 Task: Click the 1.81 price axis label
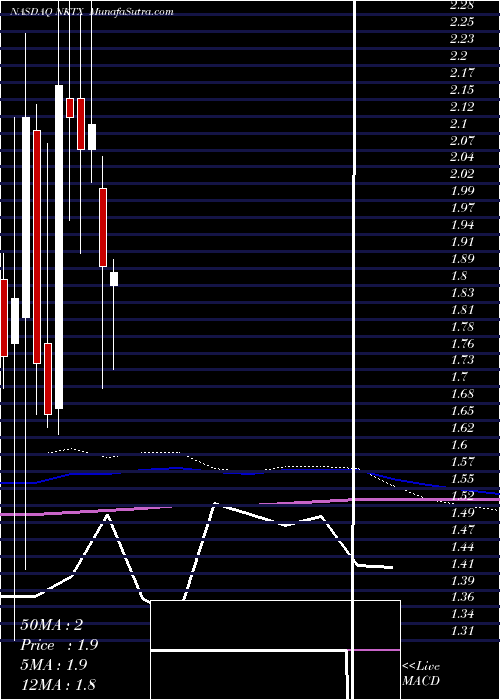pyautogui.click(x=462, y=310)
